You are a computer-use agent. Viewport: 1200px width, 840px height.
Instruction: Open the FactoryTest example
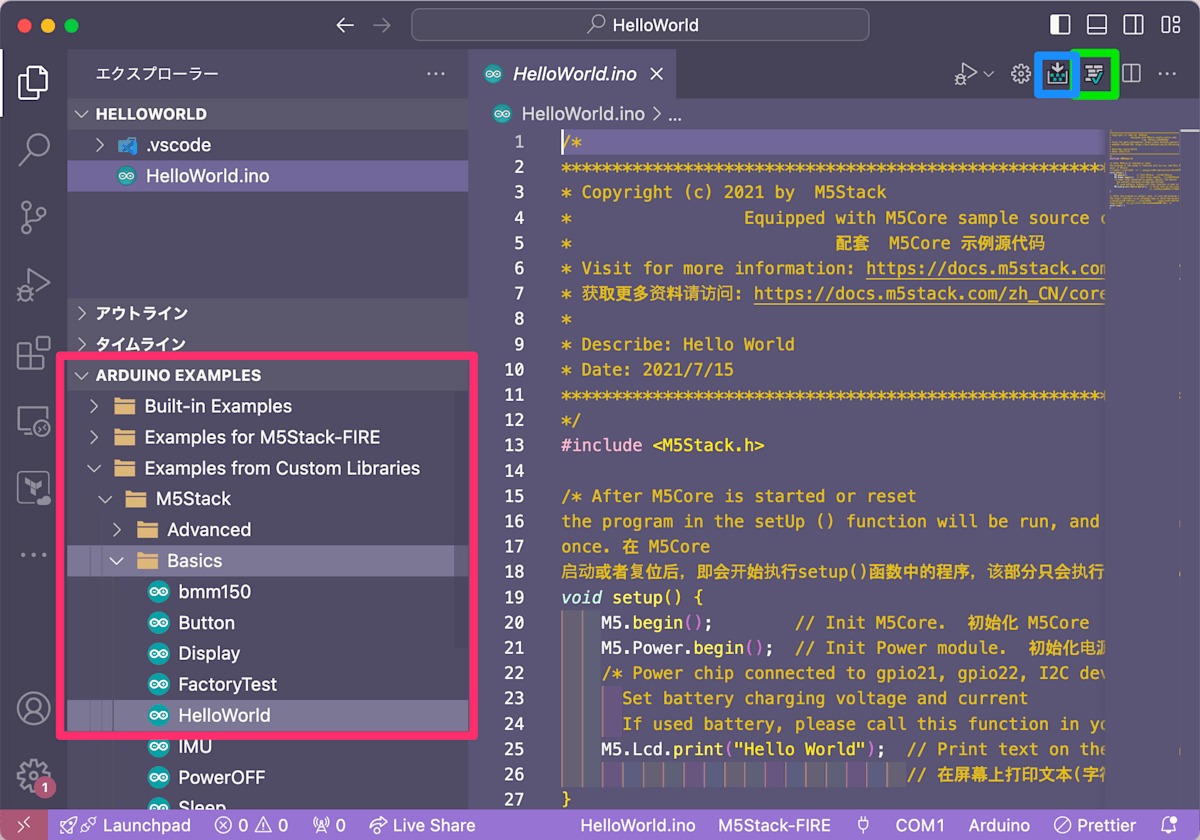(x=268, y=685)
